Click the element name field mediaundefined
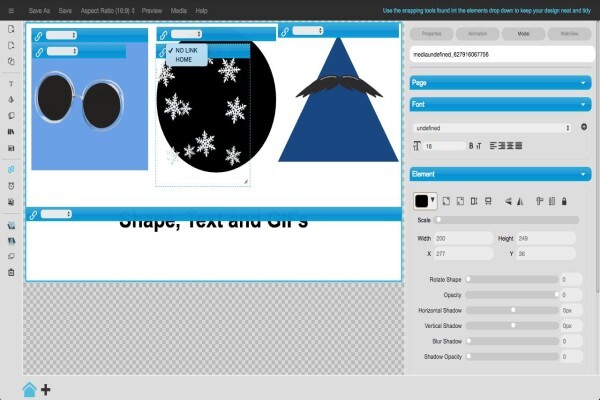Screen dimensions: 600x400 coord(502,55)
